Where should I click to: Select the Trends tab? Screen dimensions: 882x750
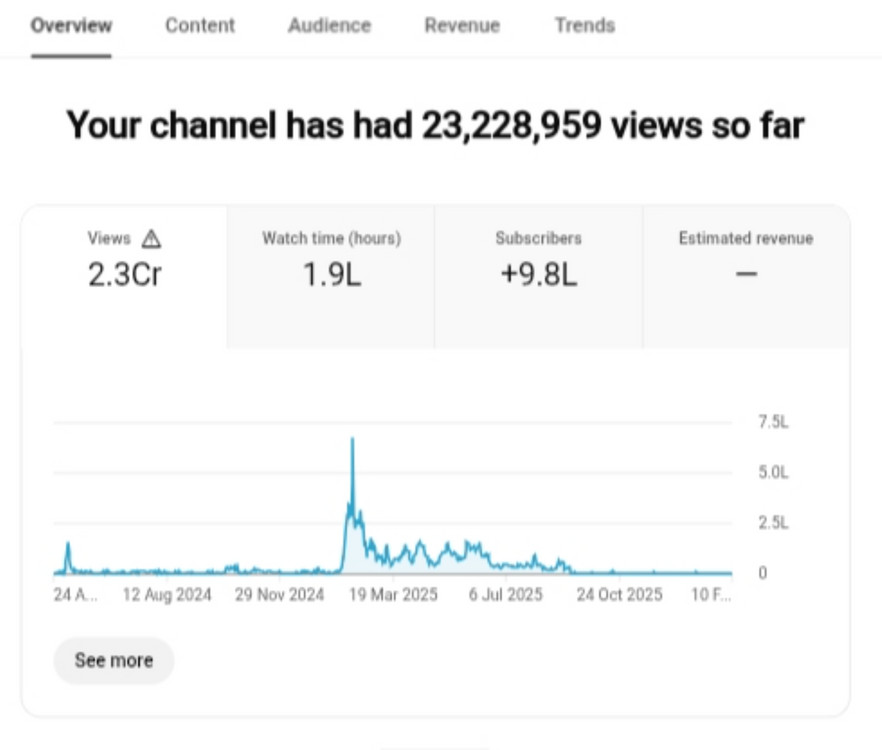point(585,26)
